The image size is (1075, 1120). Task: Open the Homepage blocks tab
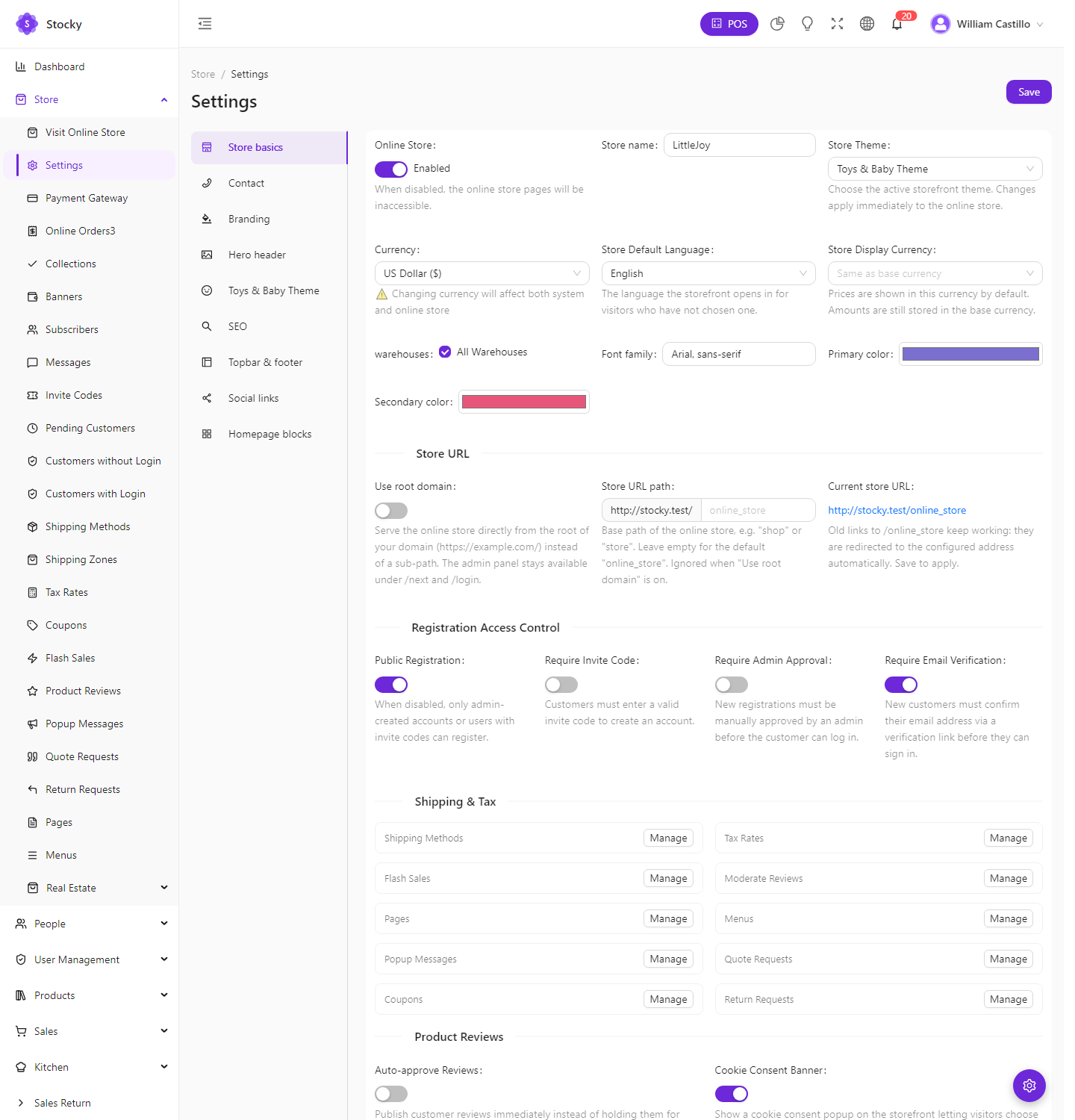coord(269,434)
